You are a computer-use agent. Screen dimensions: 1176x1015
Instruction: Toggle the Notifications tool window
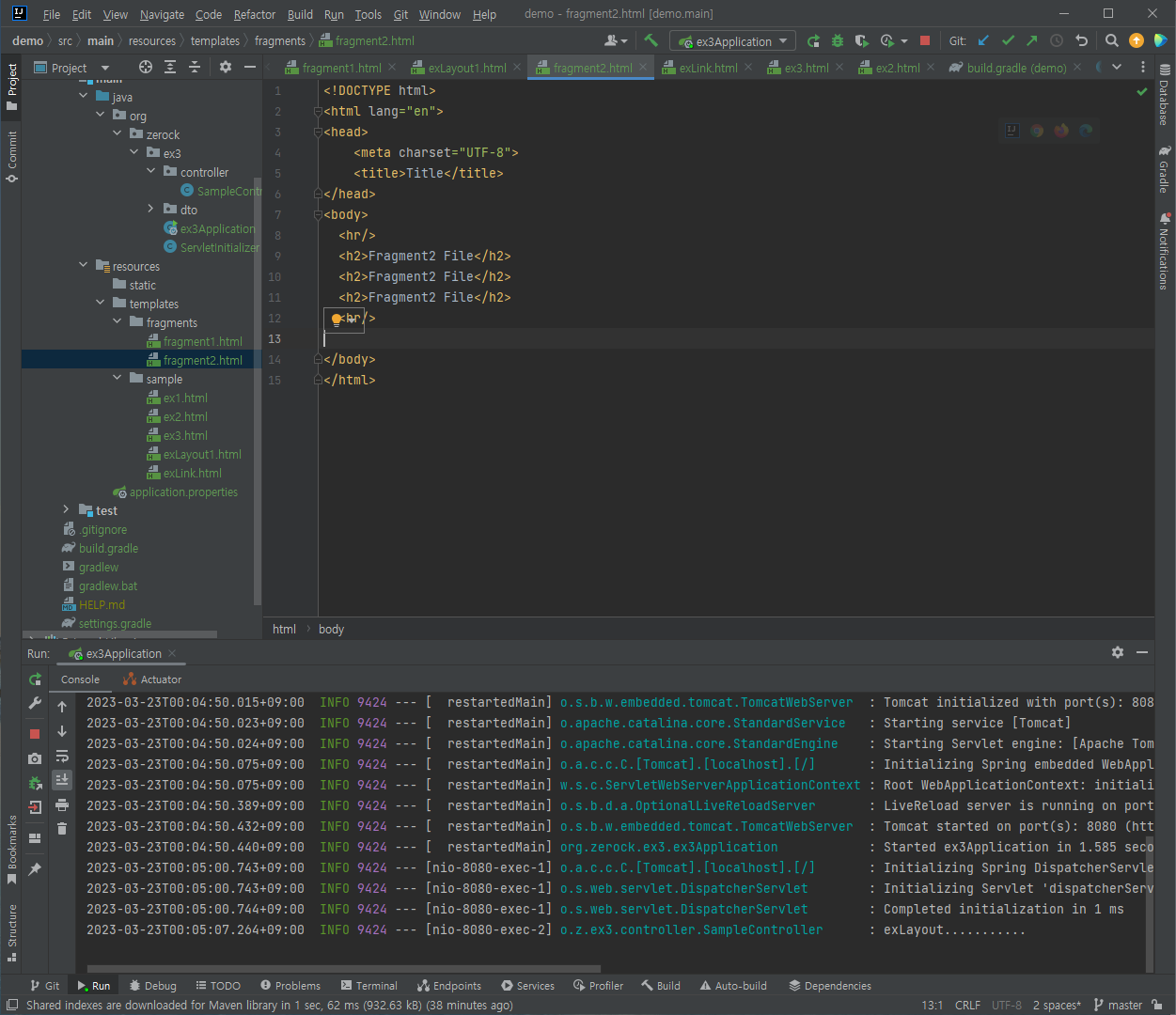tap(1165, 252)
